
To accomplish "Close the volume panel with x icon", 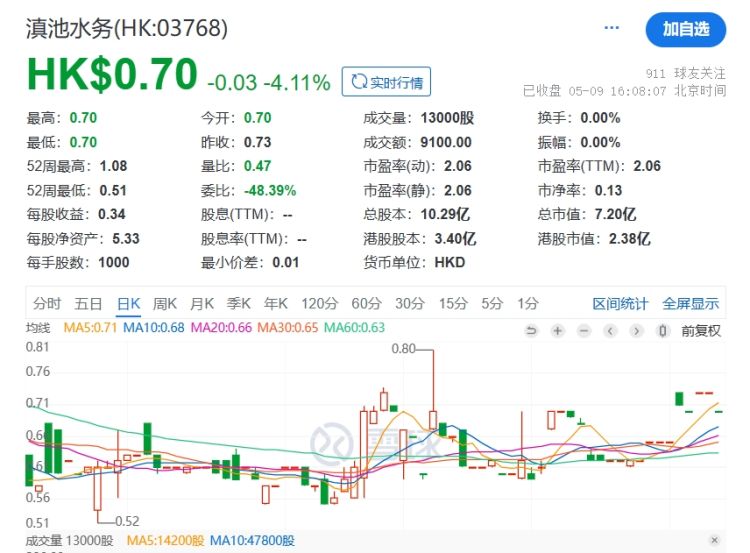I will pos(715,540).
